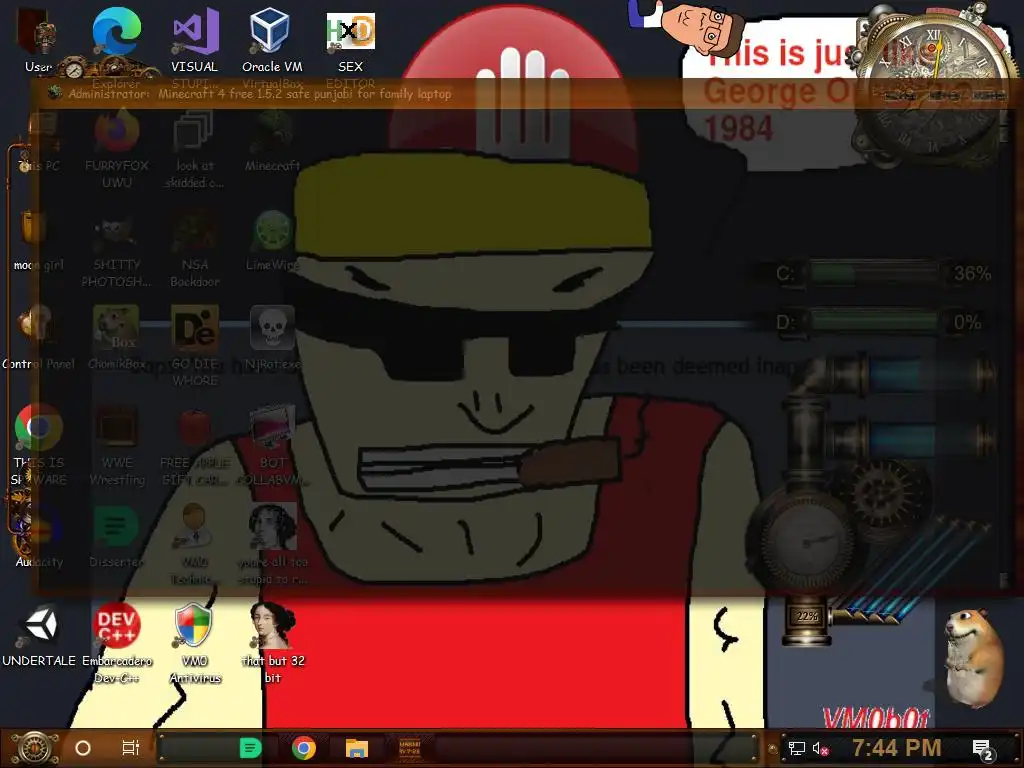Open the doctor icon next to Dissenter
Image resolution: width=1024 pixels, height=768 pixels.
coord(195,545)
